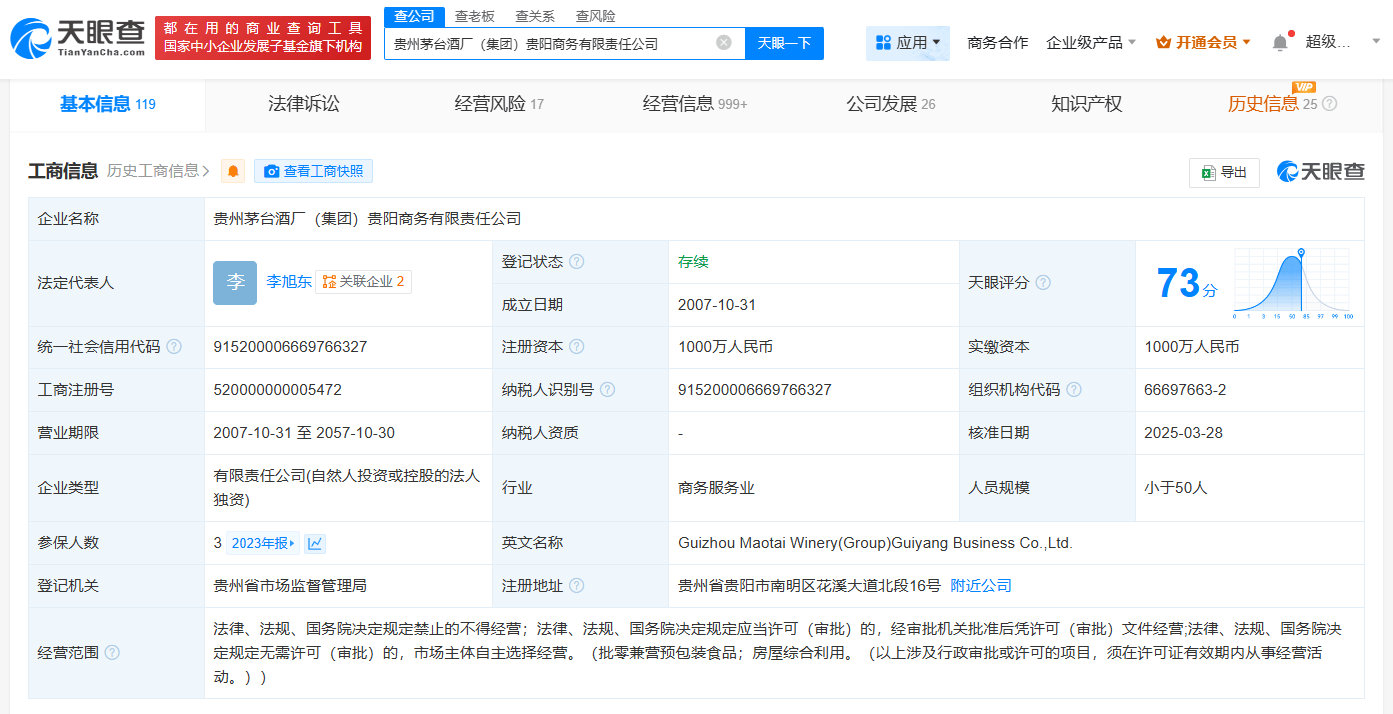1393x714 pixels.
Task: Click the 73分 score value
Action: [x=1187, y=284]
